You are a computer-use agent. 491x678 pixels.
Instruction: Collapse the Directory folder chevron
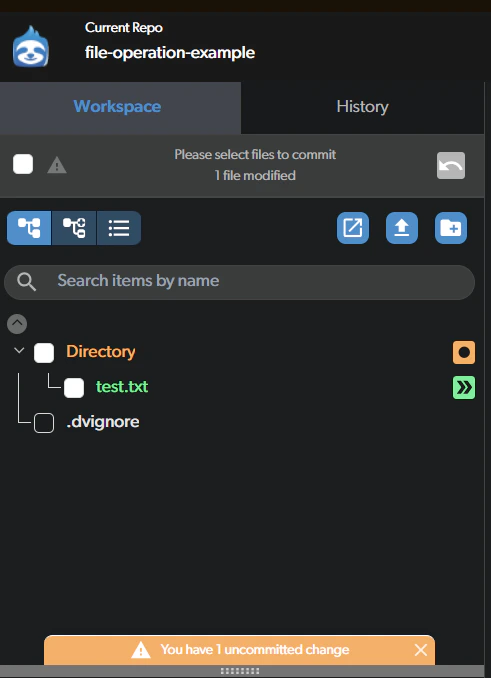tap(19, 350)
